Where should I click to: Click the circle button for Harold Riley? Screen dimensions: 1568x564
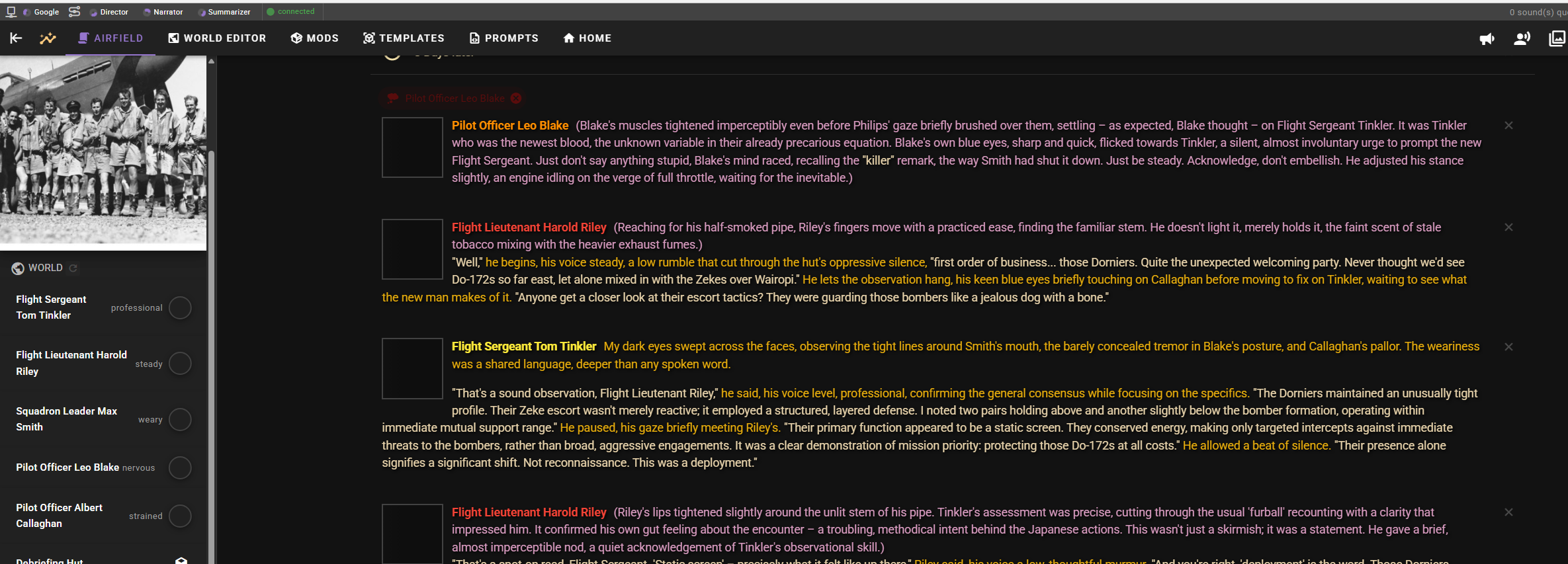coord(180,363)
